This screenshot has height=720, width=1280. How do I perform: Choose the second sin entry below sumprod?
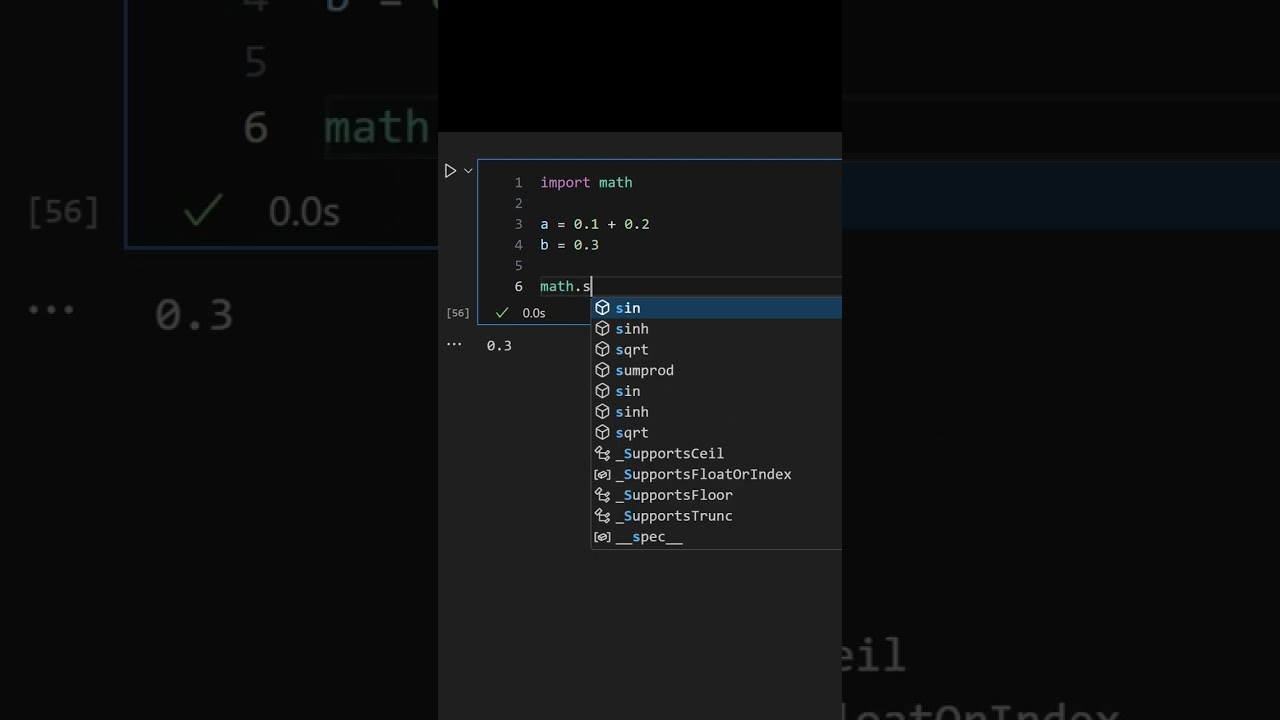click(717, 391)
